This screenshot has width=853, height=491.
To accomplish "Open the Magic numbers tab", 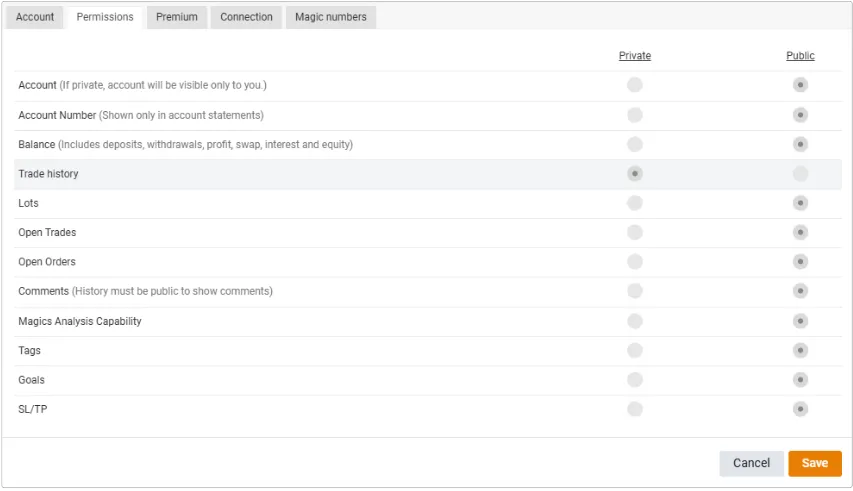I will point(330,17).
